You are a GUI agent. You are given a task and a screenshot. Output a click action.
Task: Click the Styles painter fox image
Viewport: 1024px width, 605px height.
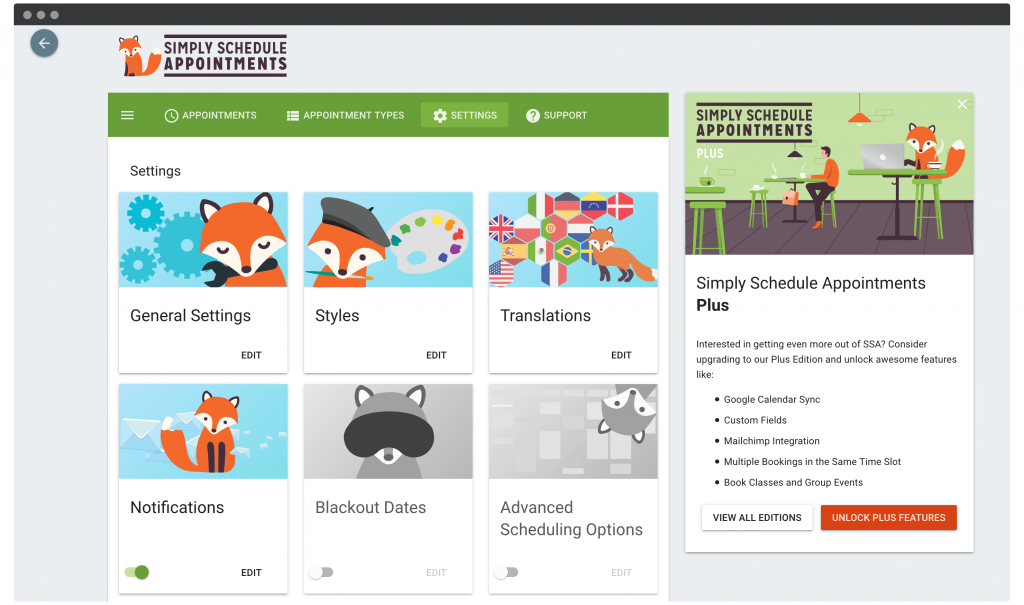[x=388, y=239]
